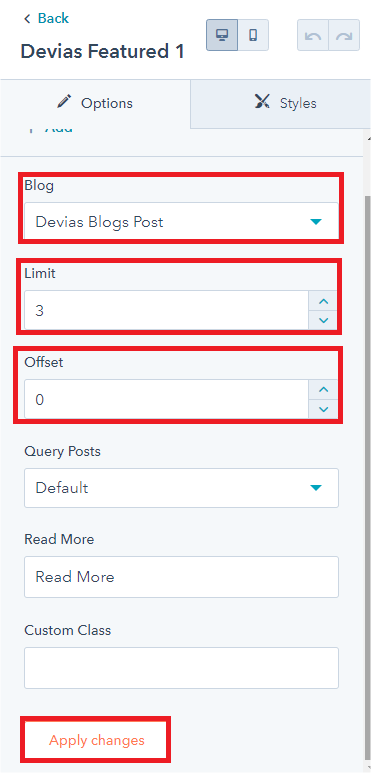This screenshot has width=371, height=773.
Task: Click the Back chevron icon
Action: [27, 19]
